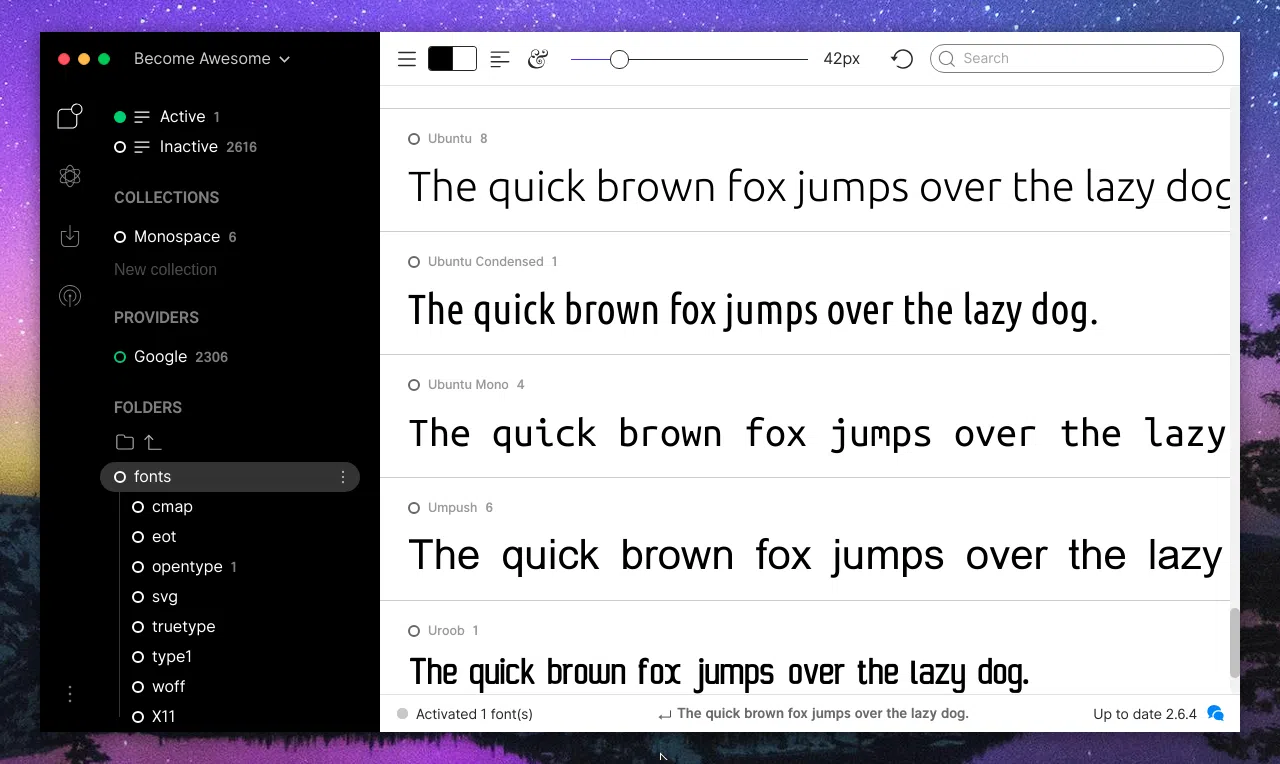This screenshot has height=764, width=1280.
Task: Select the Google provider entry
Action: point(161,357)
